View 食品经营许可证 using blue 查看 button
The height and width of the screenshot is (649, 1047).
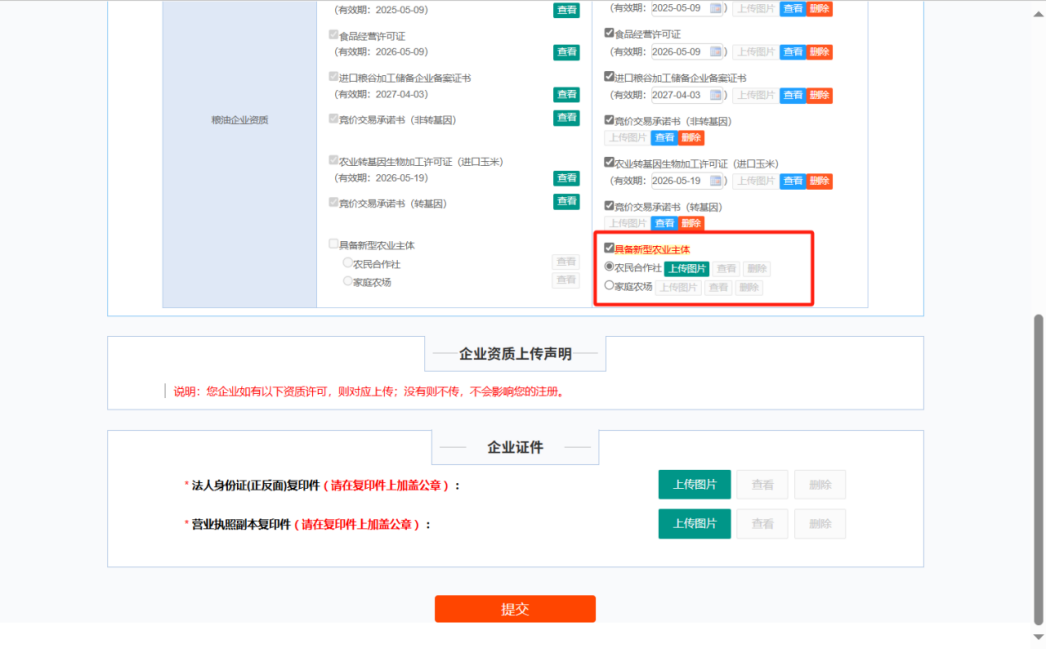[792, 52]
